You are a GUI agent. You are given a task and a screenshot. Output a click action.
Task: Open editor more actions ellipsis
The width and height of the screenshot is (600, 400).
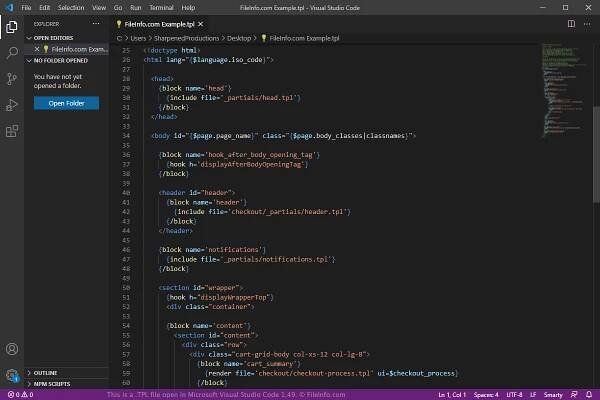pyautogui.click(x=587, y=24)
